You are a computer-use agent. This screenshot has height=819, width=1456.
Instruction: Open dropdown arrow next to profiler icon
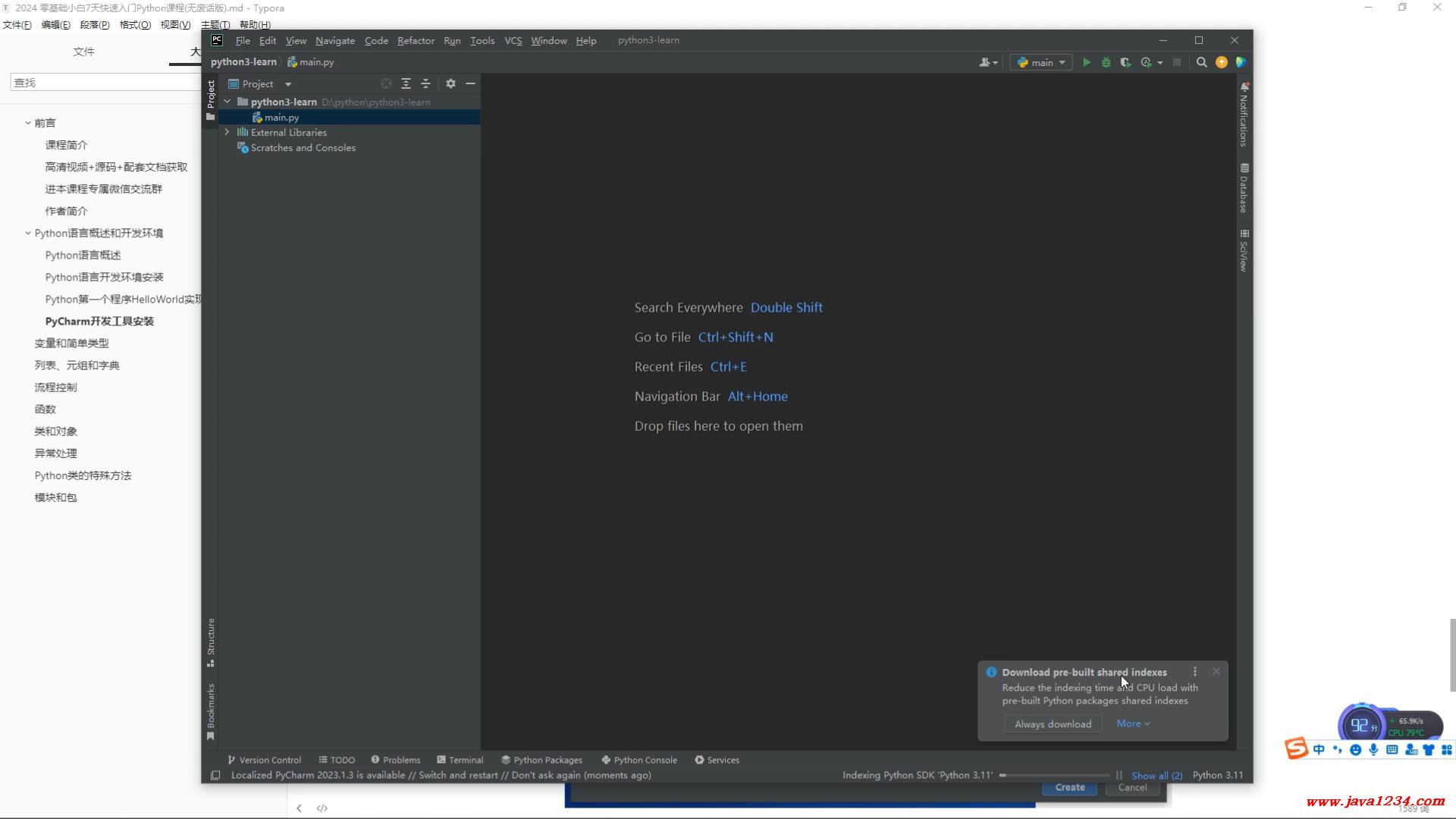point(1160,63)
